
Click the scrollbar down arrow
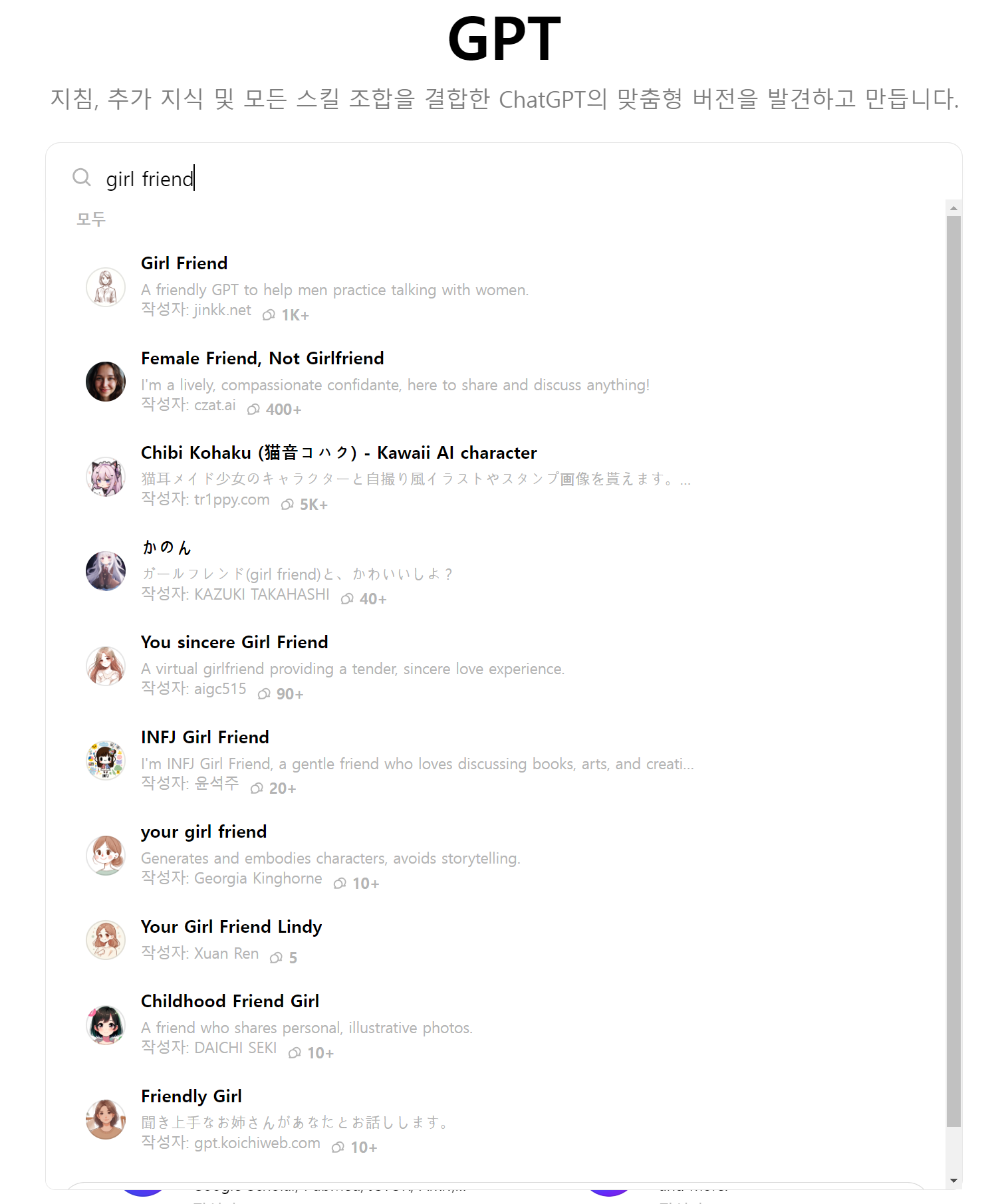[954, 1181]
